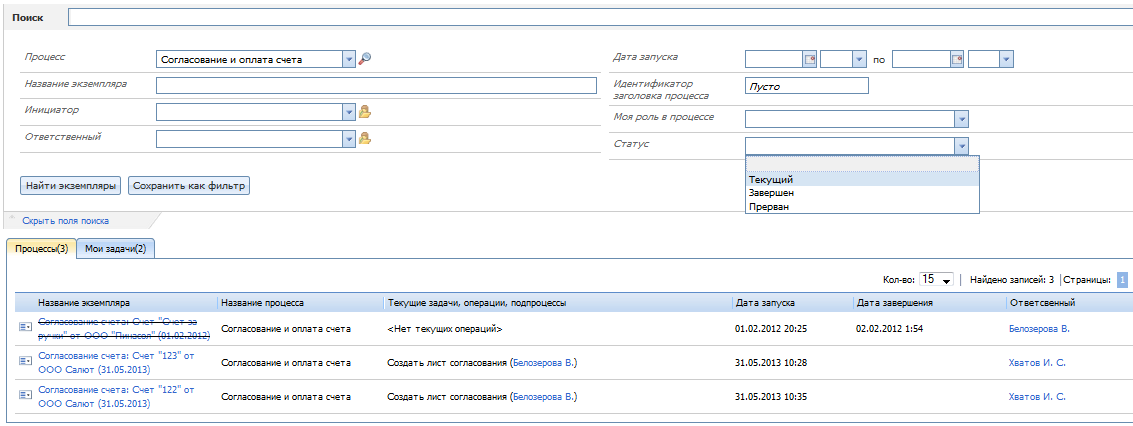The height and width of the screenshot is (426, 1133).
Task: Open the Моя роль в процессе dropdown
Action: click(x=961, y=119)
